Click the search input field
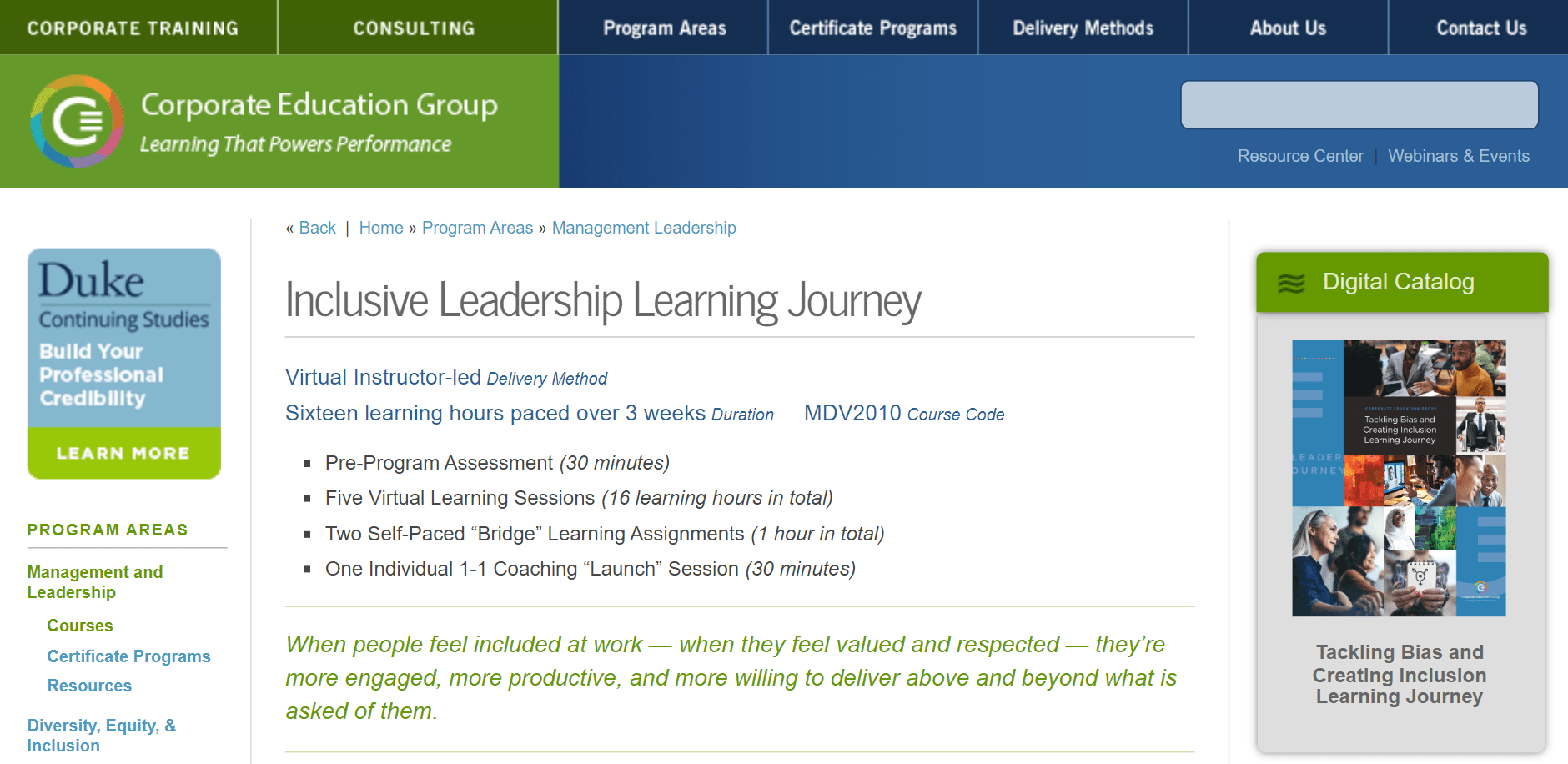This screenshot has height=764, width=1568. point(1359,105)
